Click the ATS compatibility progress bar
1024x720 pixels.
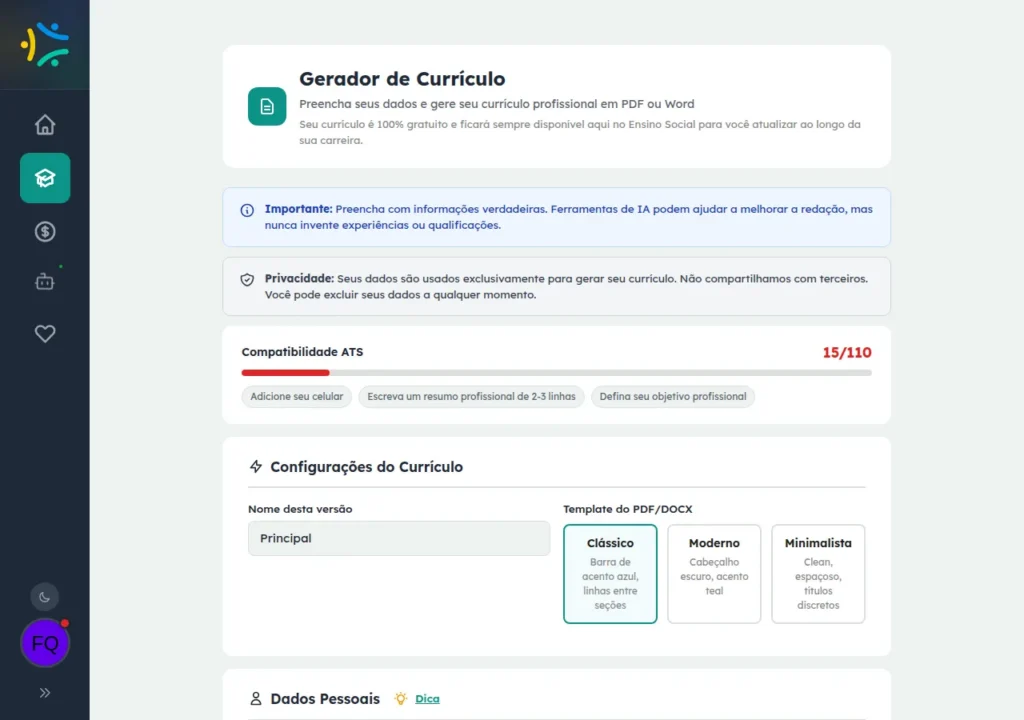pyautogui.click(x=556, y=372)
